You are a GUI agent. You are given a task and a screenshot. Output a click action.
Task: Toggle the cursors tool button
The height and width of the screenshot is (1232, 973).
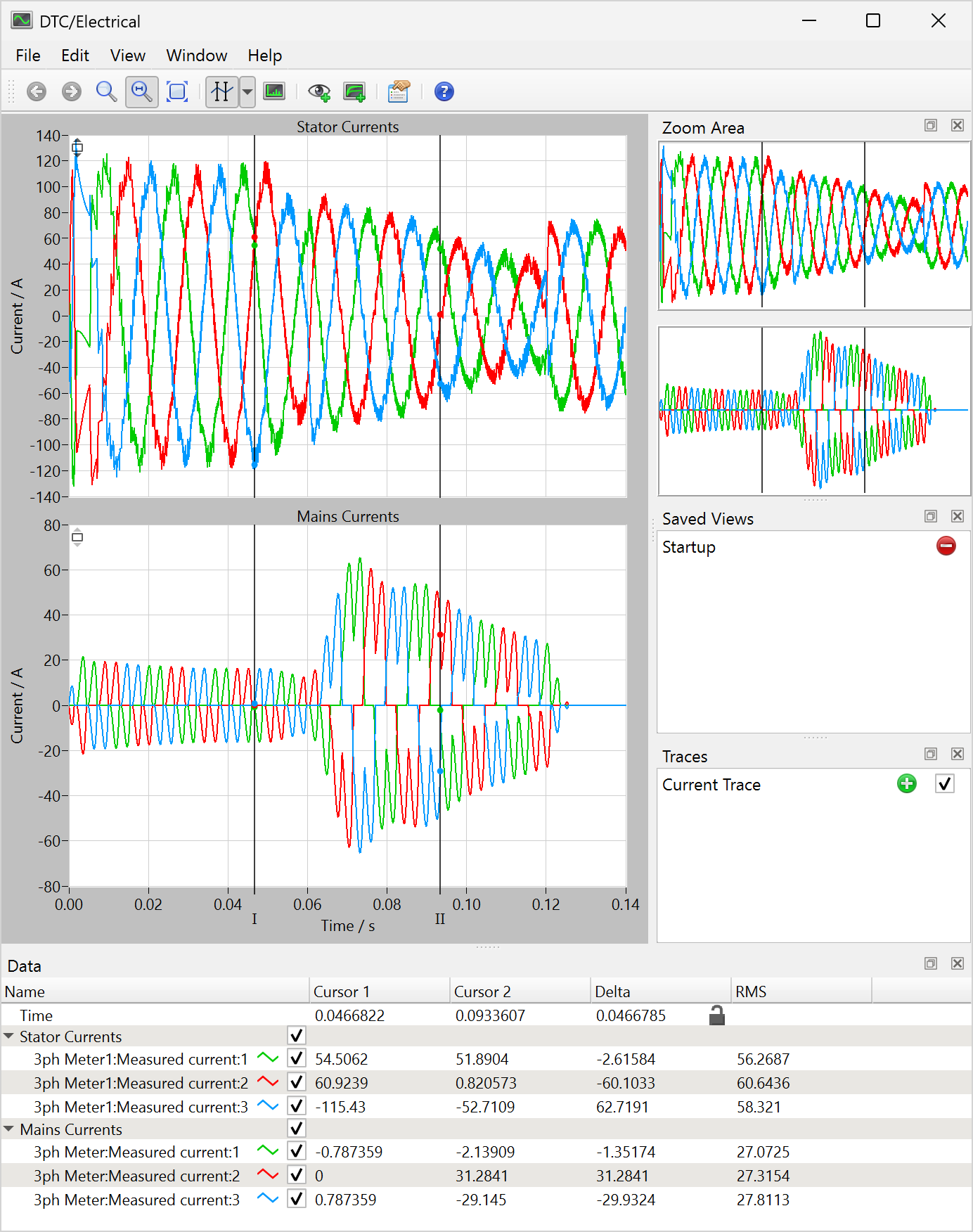tap(222, 91)
